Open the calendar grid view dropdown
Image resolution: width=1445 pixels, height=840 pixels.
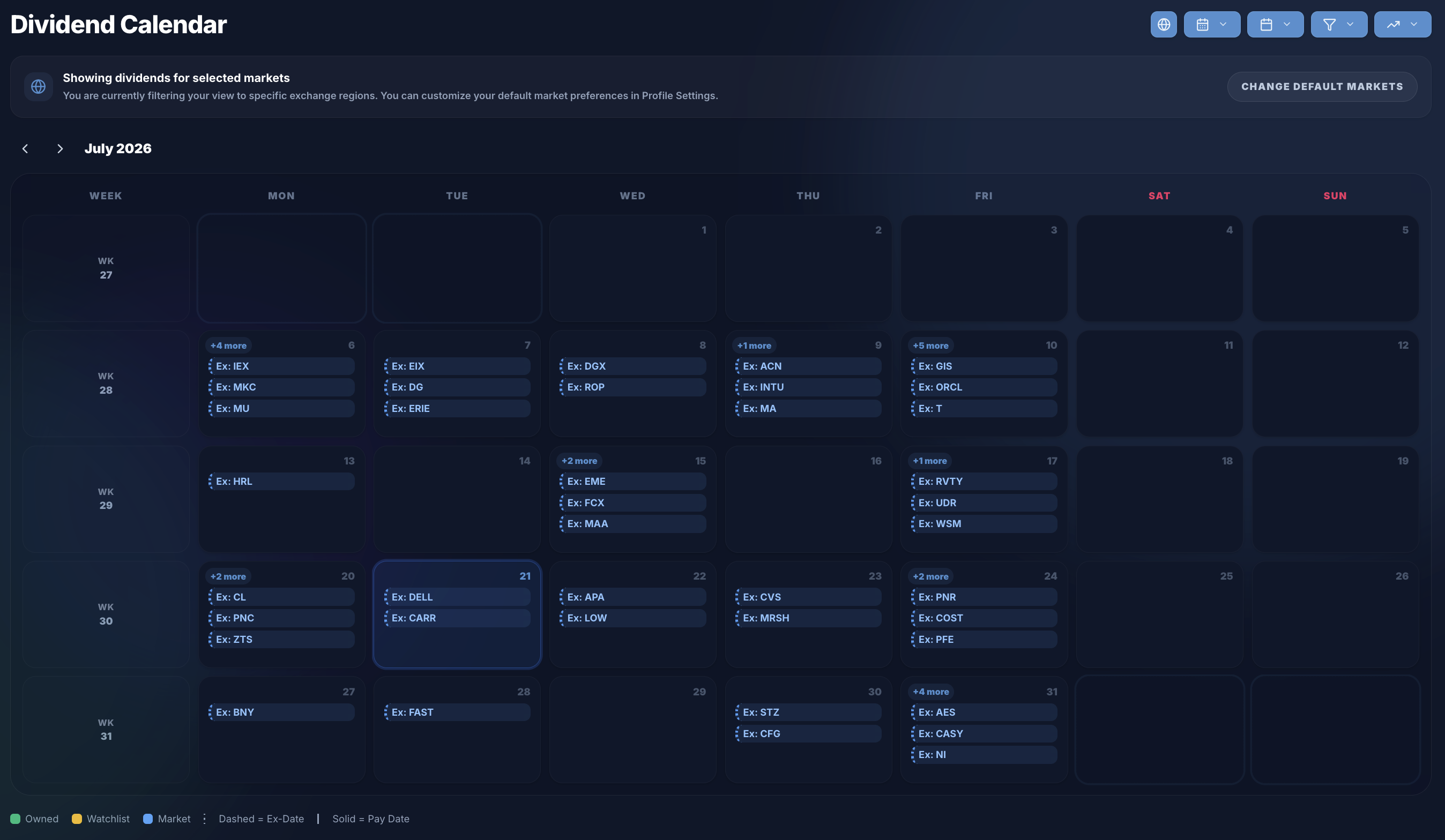pos(1212,24)
